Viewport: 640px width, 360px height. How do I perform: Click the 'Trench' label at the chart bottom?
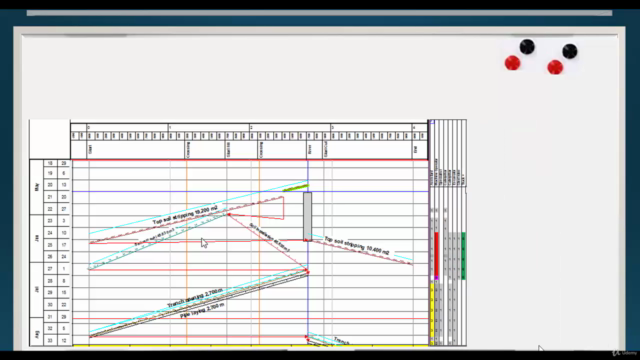341,341
